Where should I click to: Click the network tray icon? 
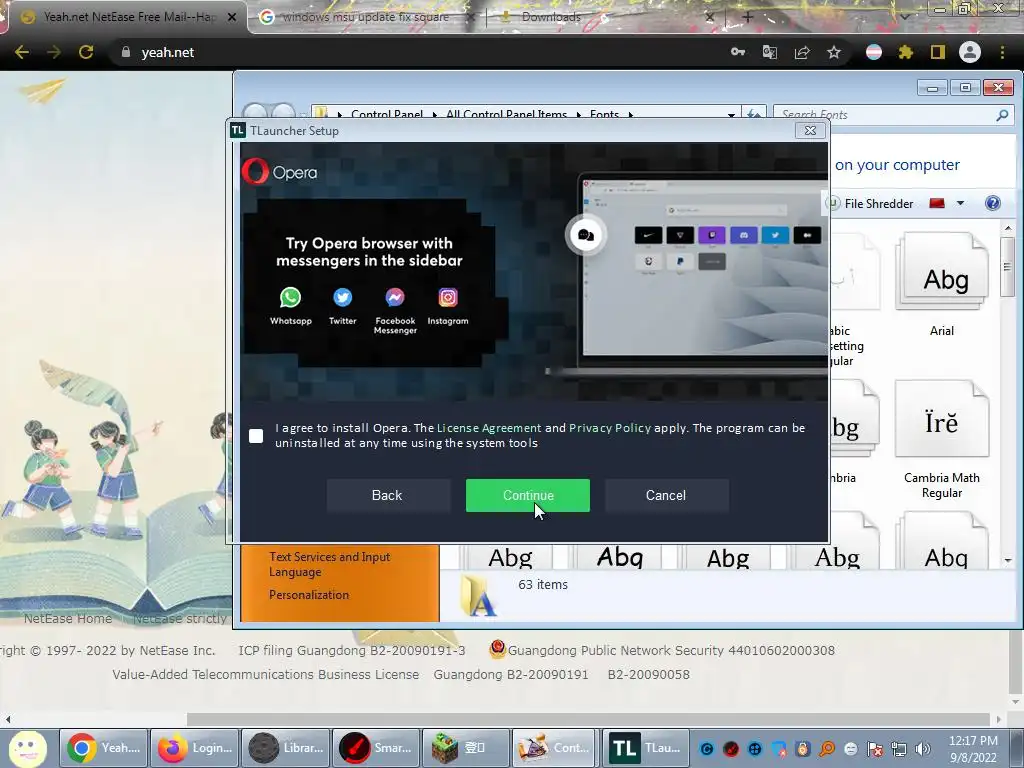[x=899, y=749]
